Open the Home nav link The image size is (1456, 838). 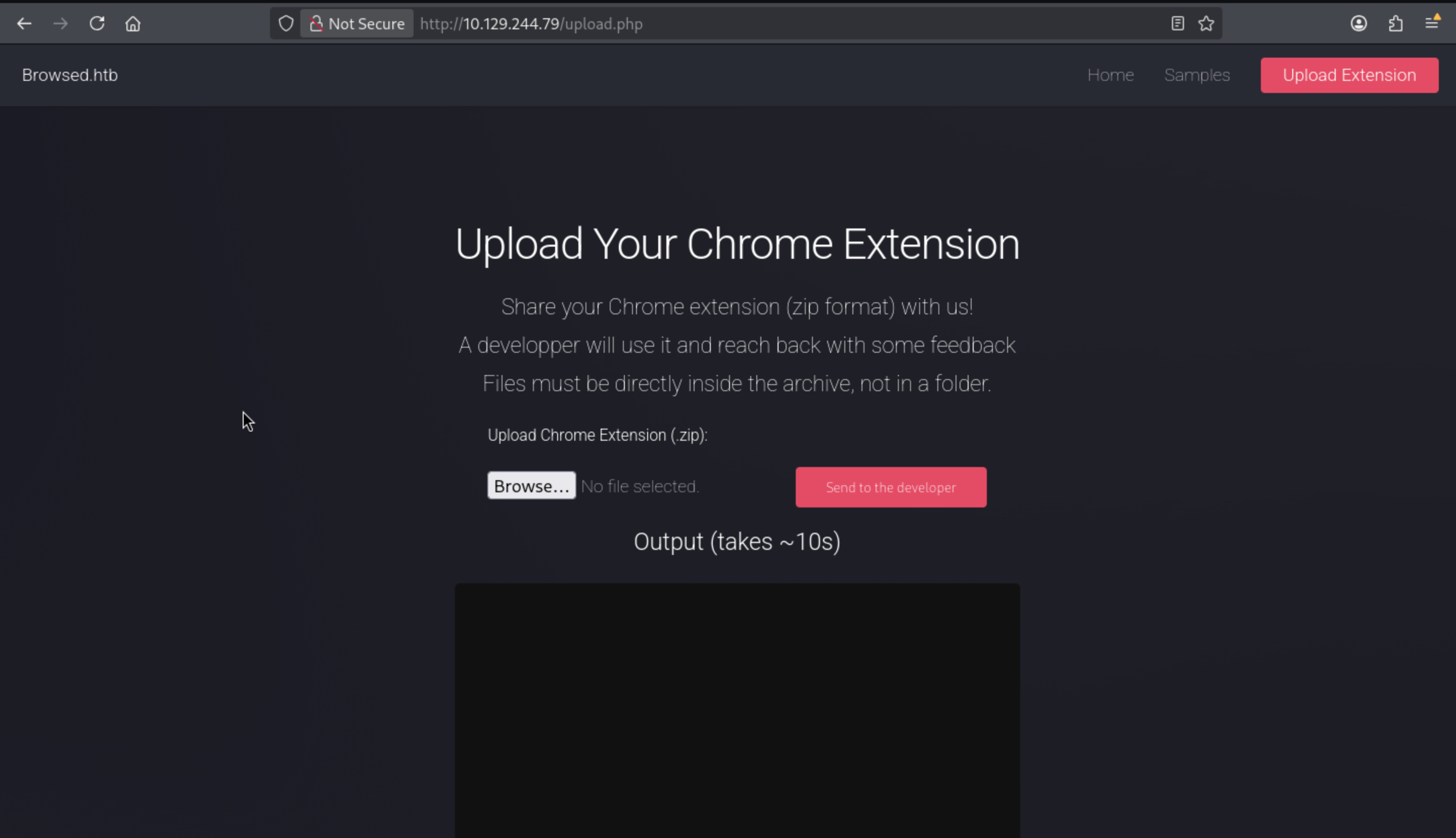1110,75
